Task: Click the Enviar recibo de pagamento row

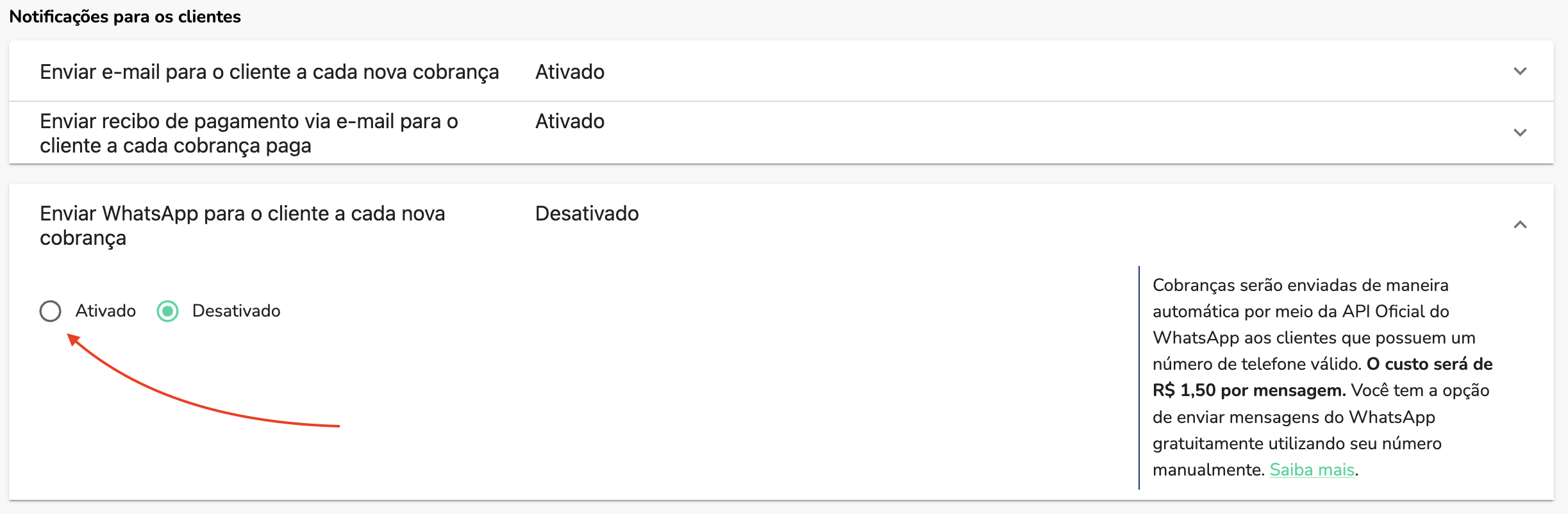Action: 249,133
